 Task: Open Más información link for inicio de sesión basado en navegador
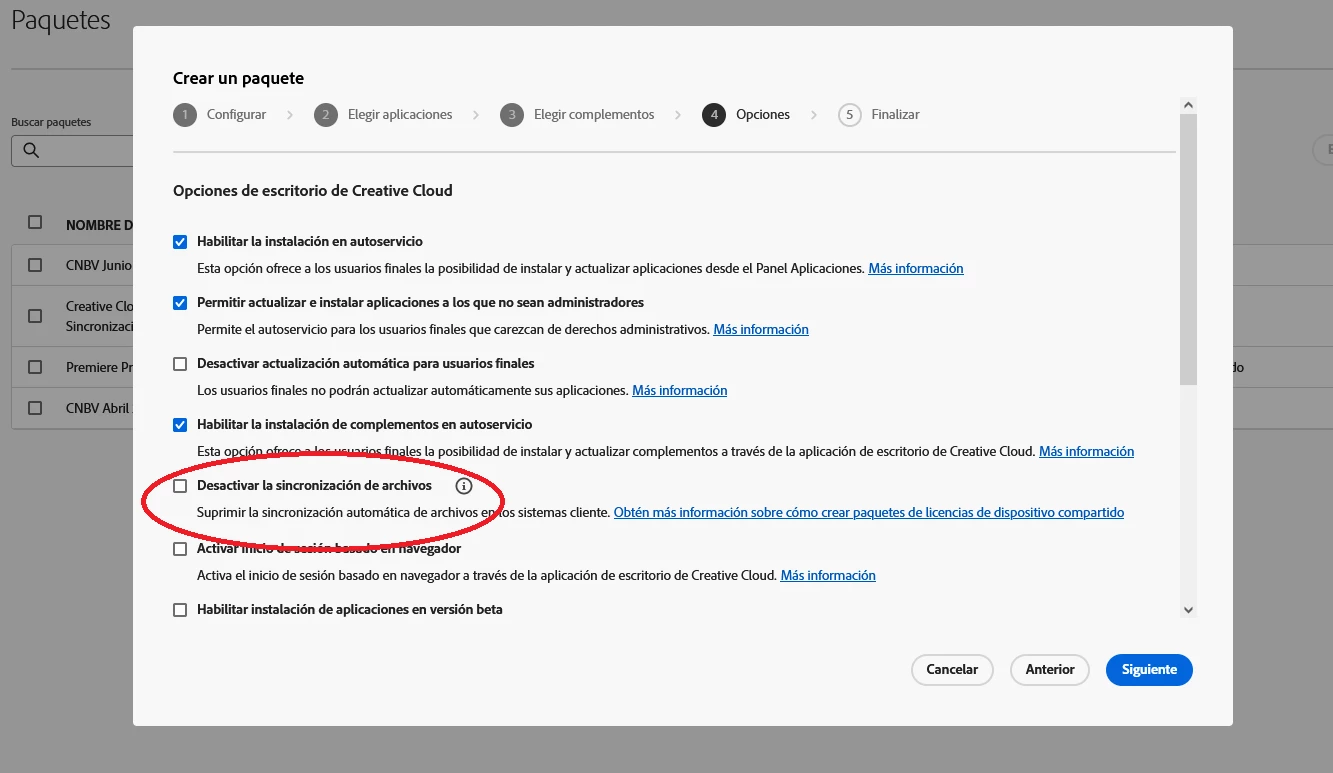tap(828, 575)
